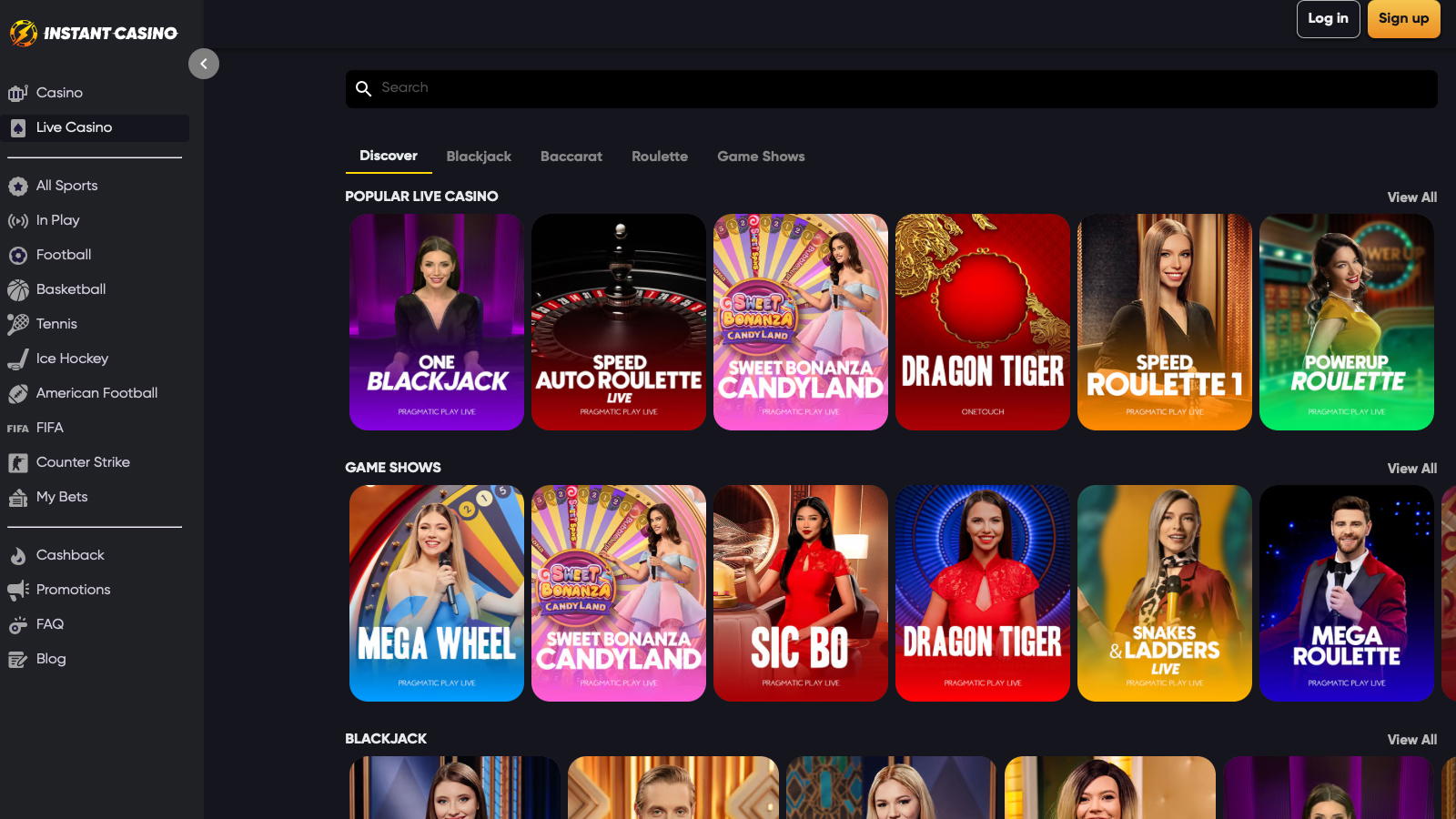Focus the Search games field
This screenshot has width=1456, height=819.
(892, 89)
